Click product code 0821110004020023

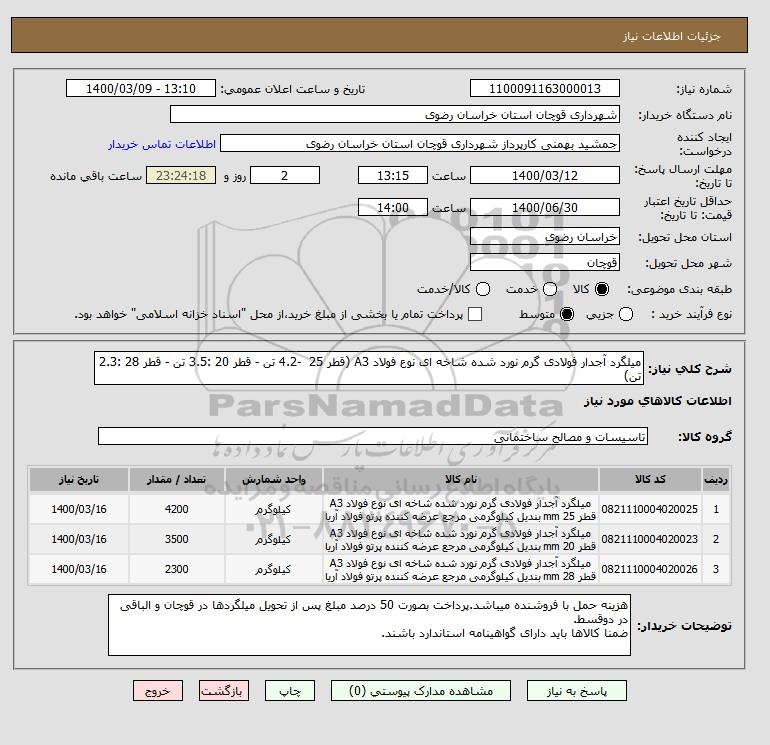tap(650, 539)
